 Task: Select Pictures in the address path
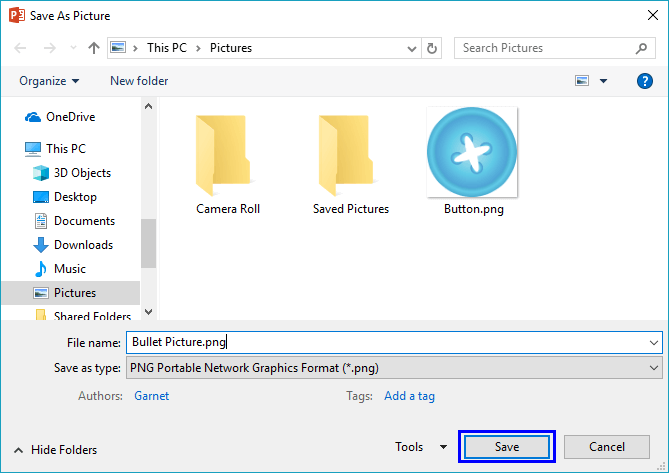tap(231, 48)
